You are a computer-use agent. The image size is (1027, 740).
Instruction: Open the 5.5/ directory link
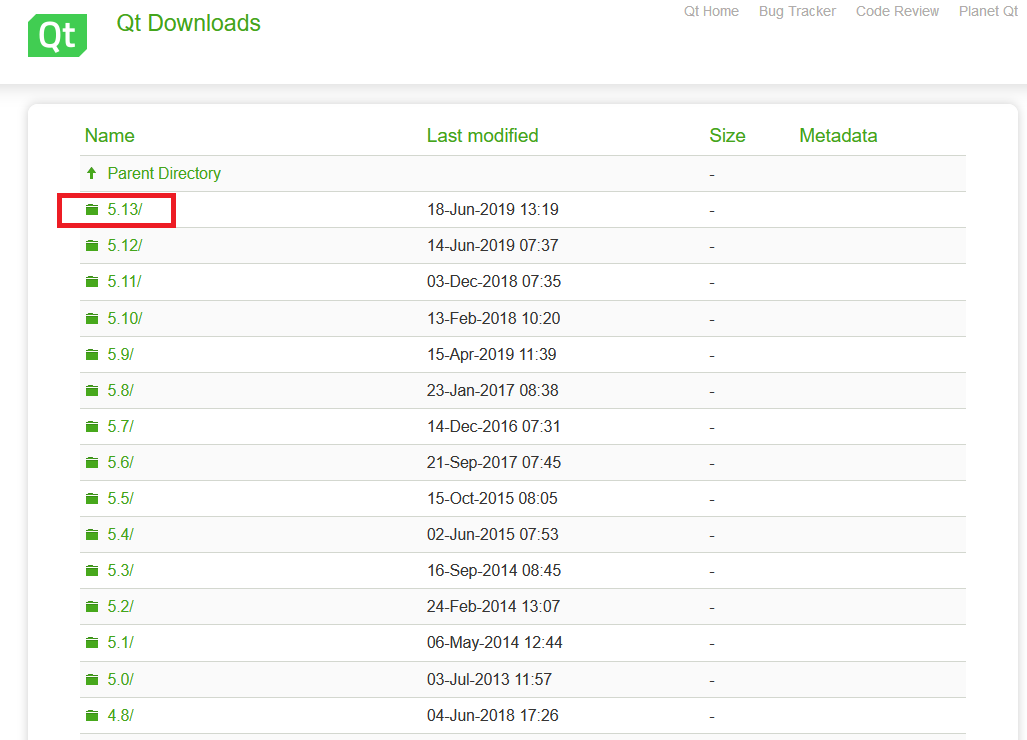pos(121,498)
